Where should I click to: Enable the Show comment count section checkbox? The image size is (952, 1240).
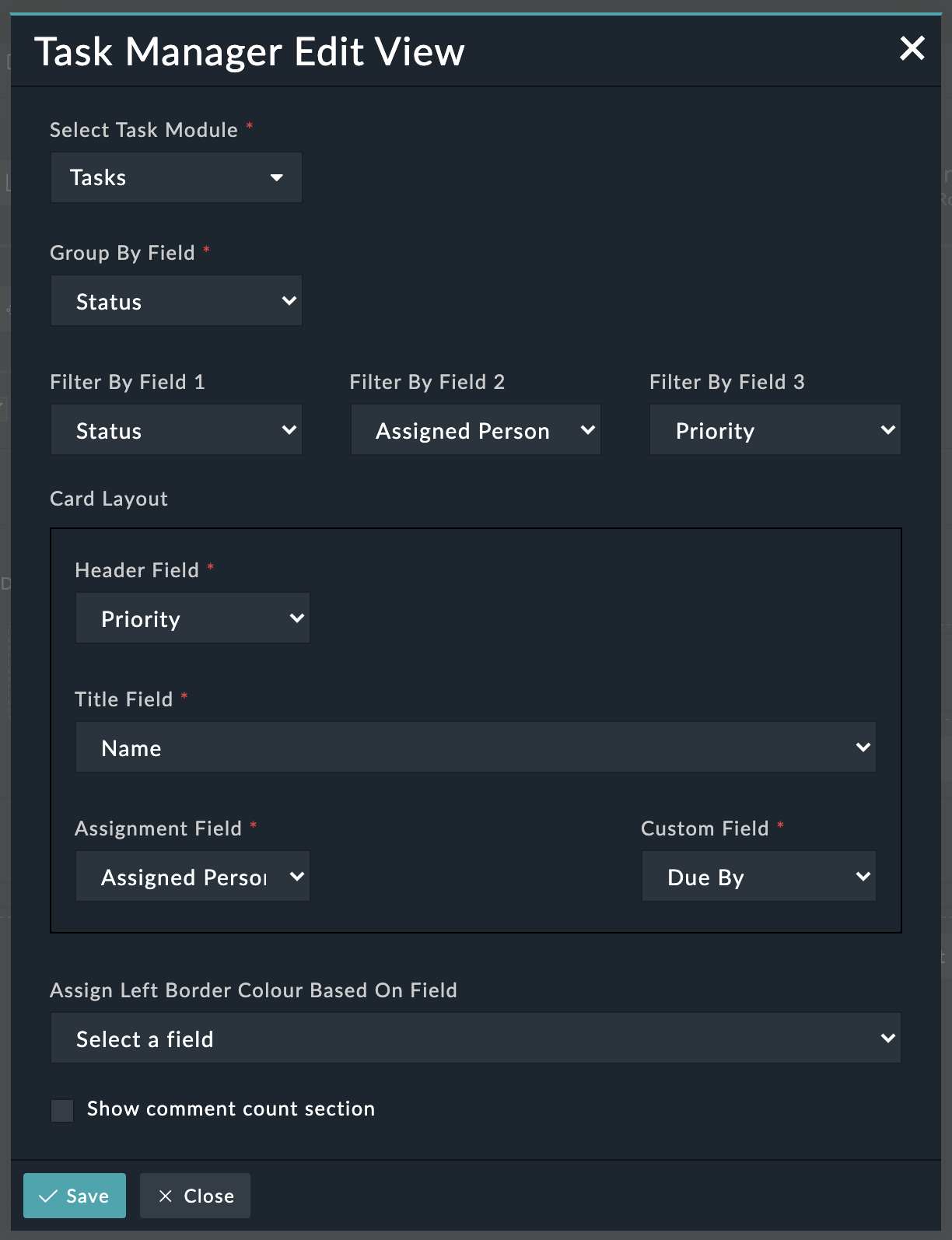pos(62,1110)
